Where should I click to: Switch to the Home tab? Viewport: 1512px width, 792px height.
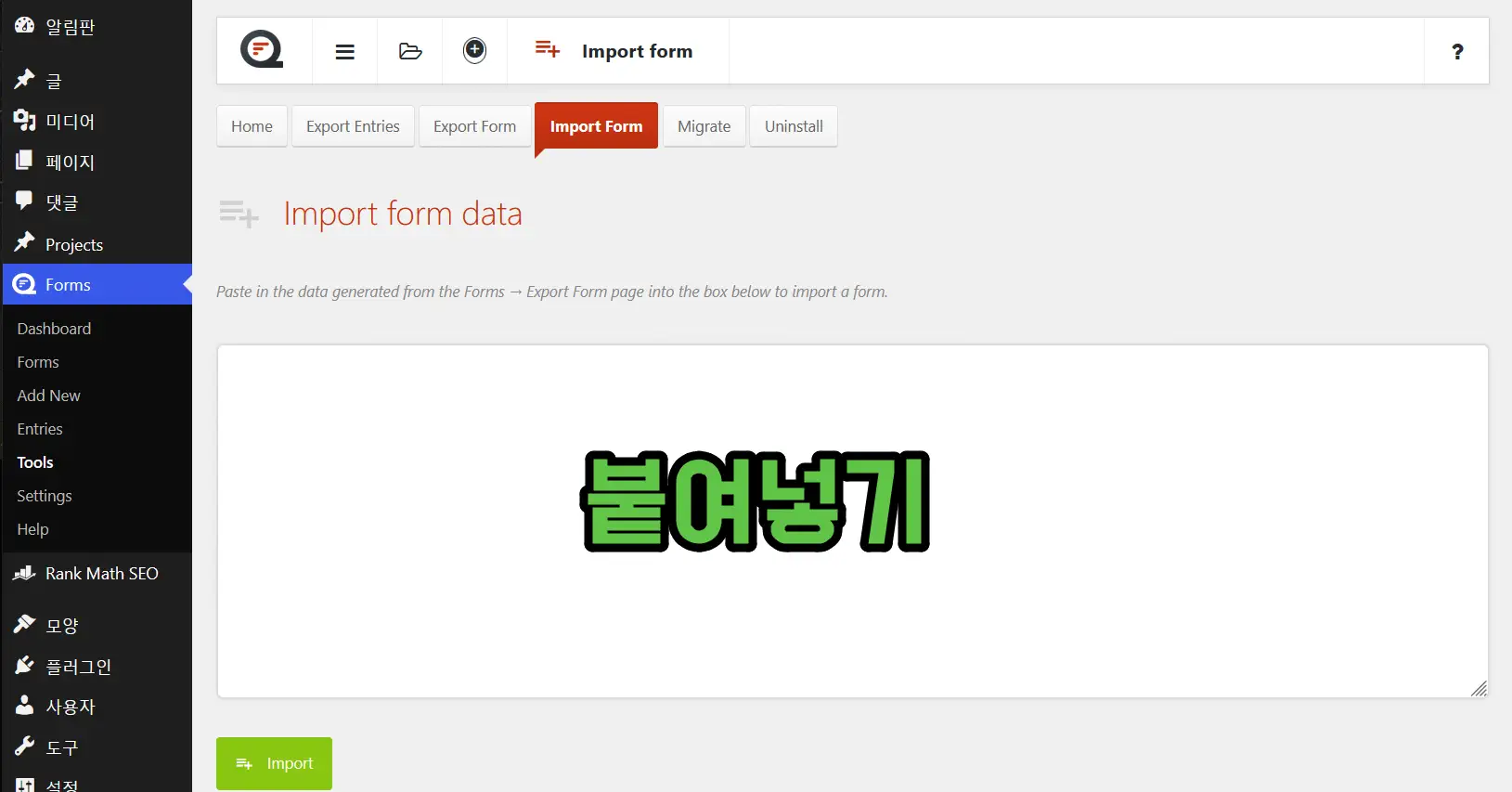point(252,126)
